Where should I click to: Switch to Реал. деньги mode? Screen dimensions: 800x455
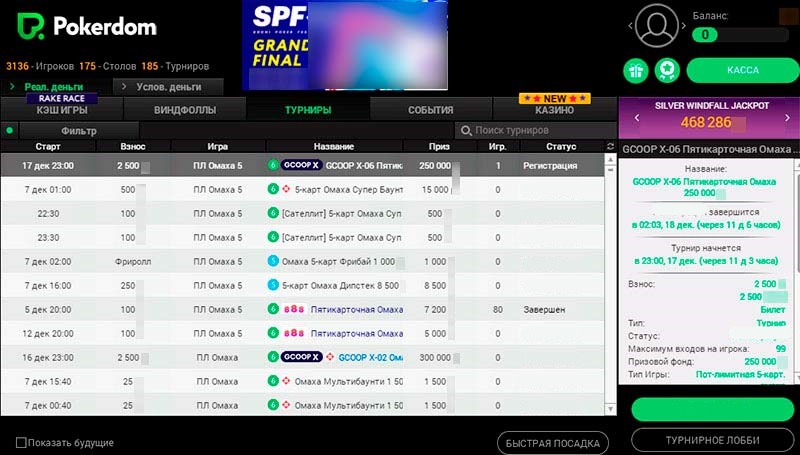point(54,87)
